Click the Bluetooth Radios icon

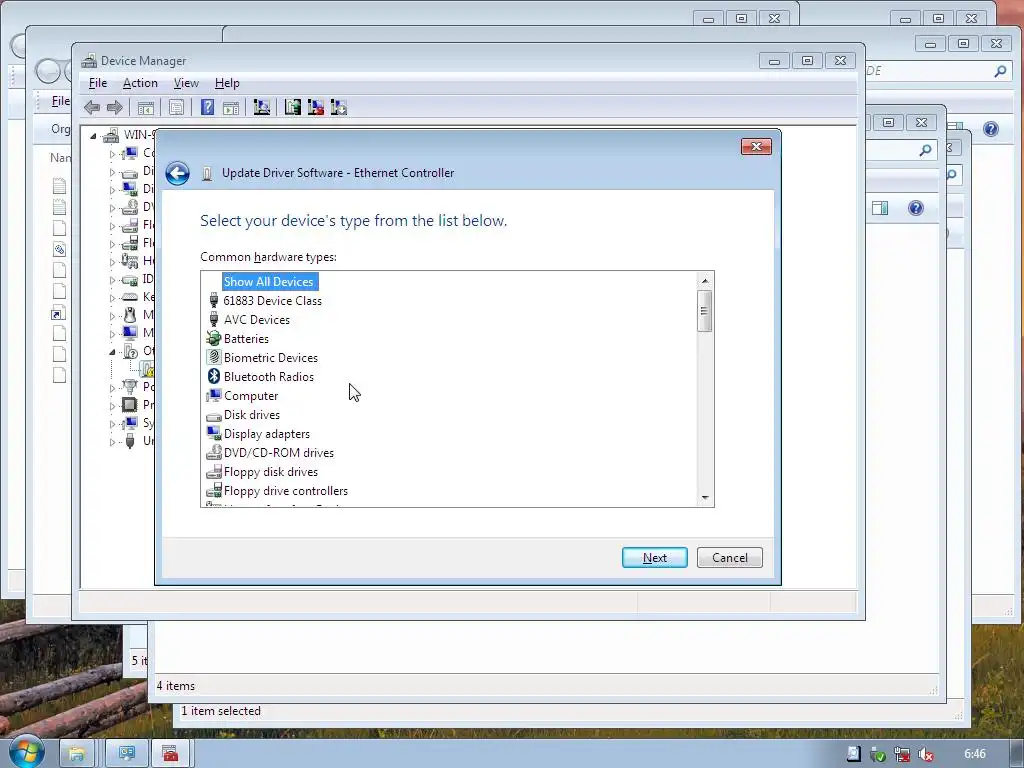click(x=214, y=376)
